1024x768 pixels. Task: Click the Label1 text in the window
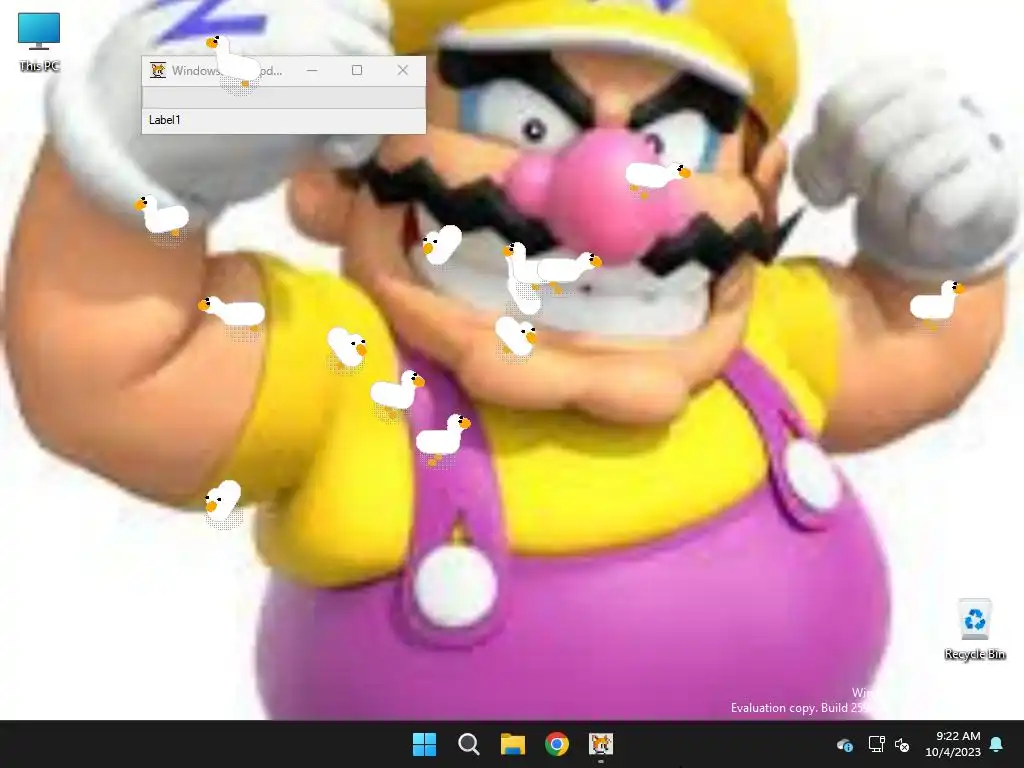tap(165, 120)
